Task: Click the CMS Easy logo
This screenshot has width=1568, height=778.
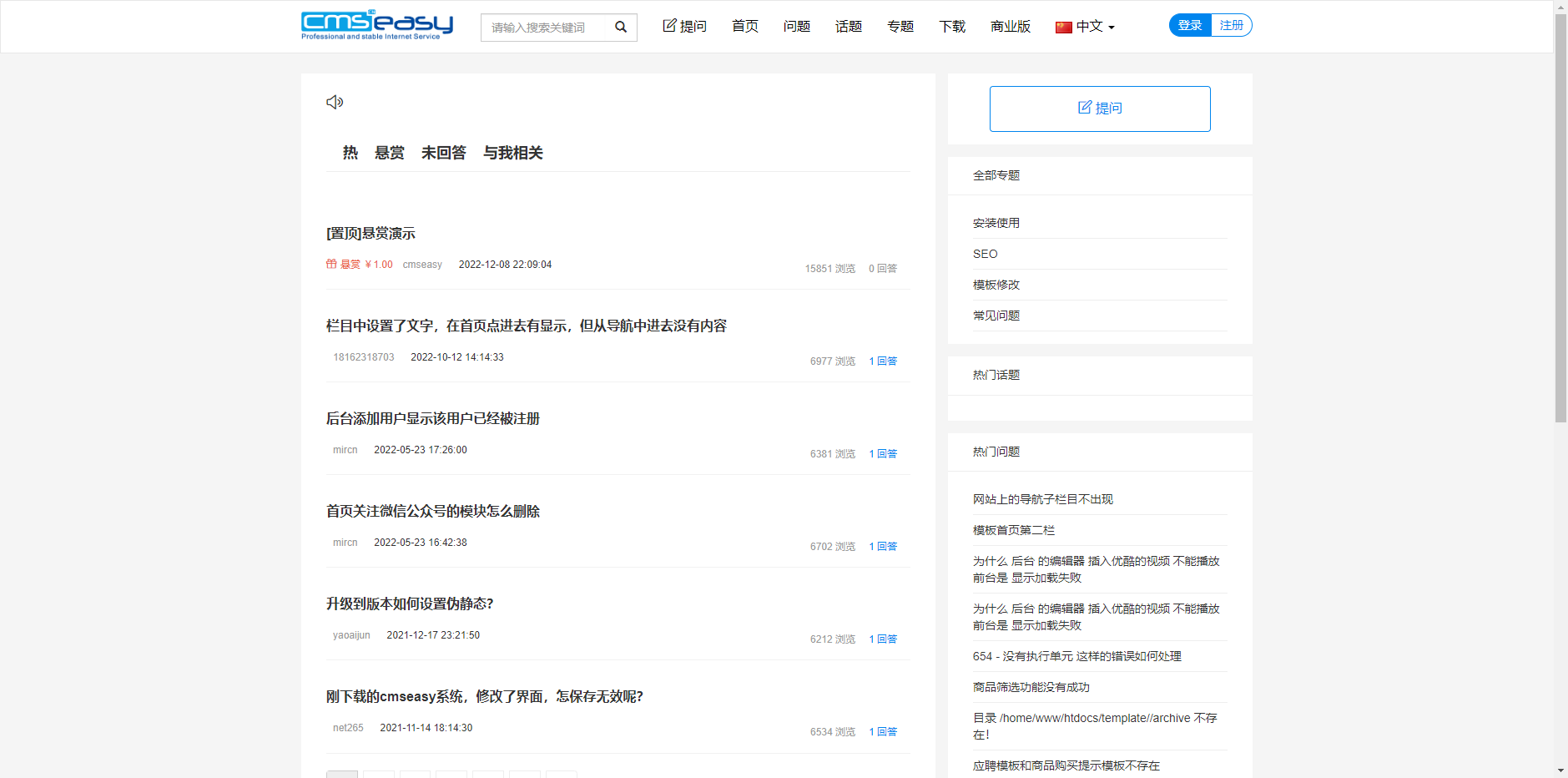Action: 376,25
